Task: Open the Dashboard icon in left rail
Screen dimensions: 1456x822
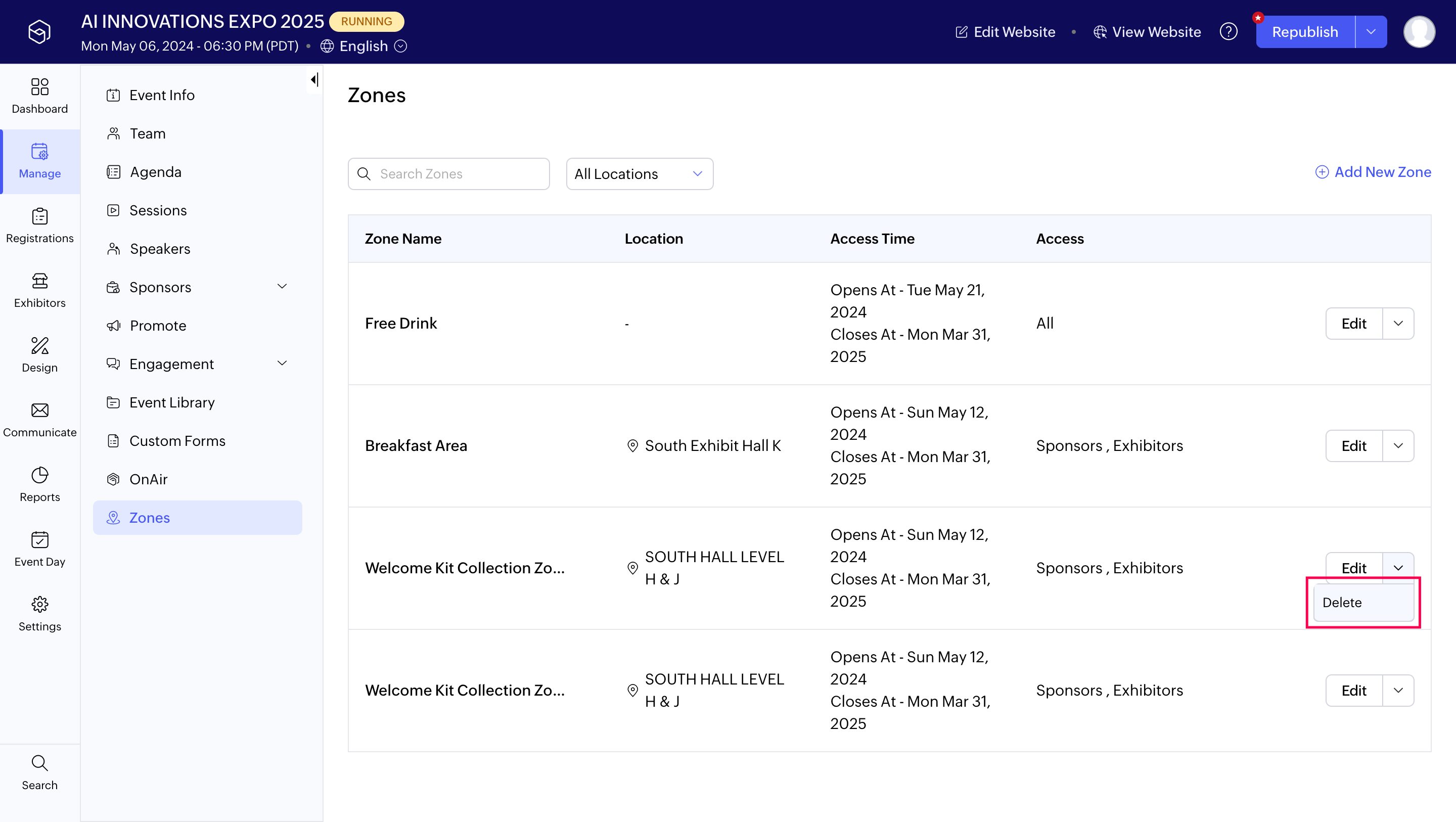Action: (x=39, y=86)
